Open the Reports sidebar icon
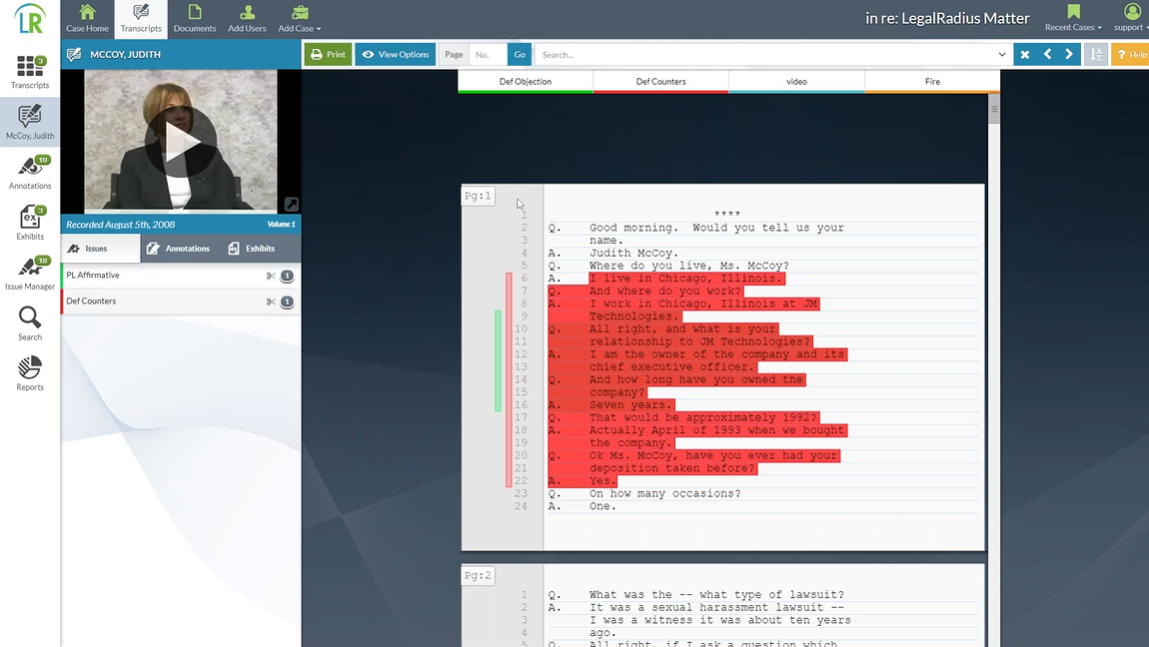This screenshot has width=1149, height=647. (x=30, y=374)
